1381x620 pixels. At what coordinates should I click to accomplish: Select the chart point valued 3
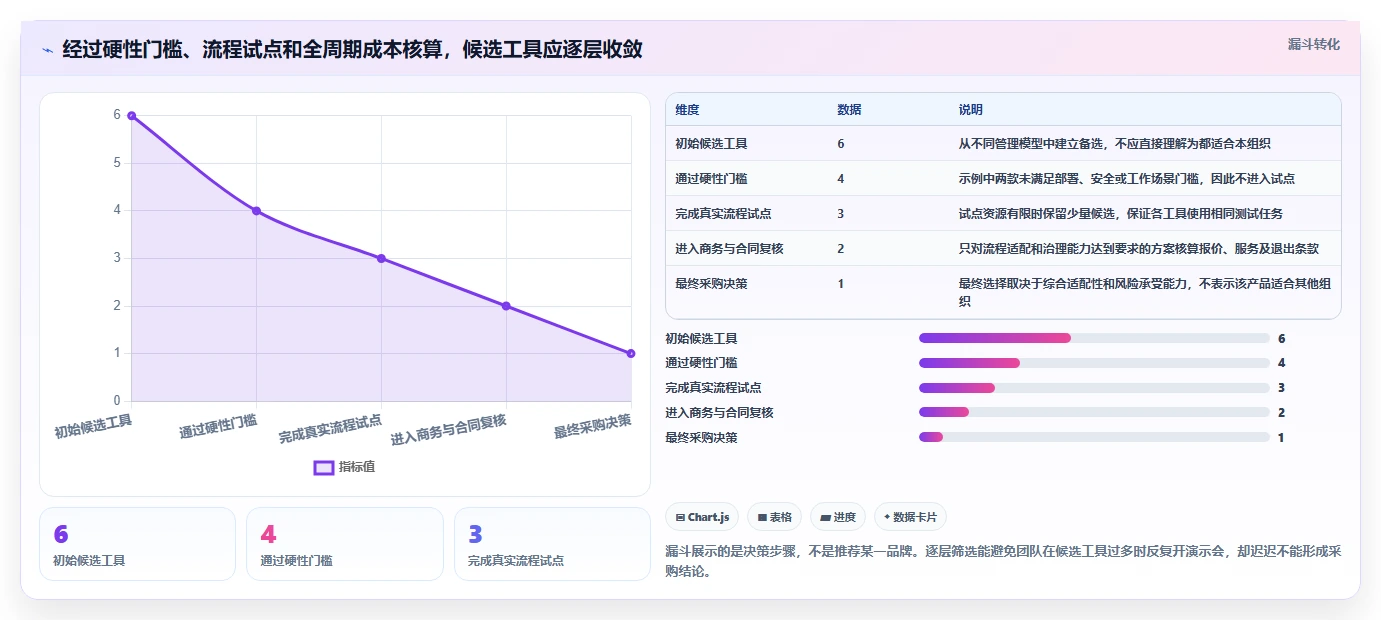point(381,258)
